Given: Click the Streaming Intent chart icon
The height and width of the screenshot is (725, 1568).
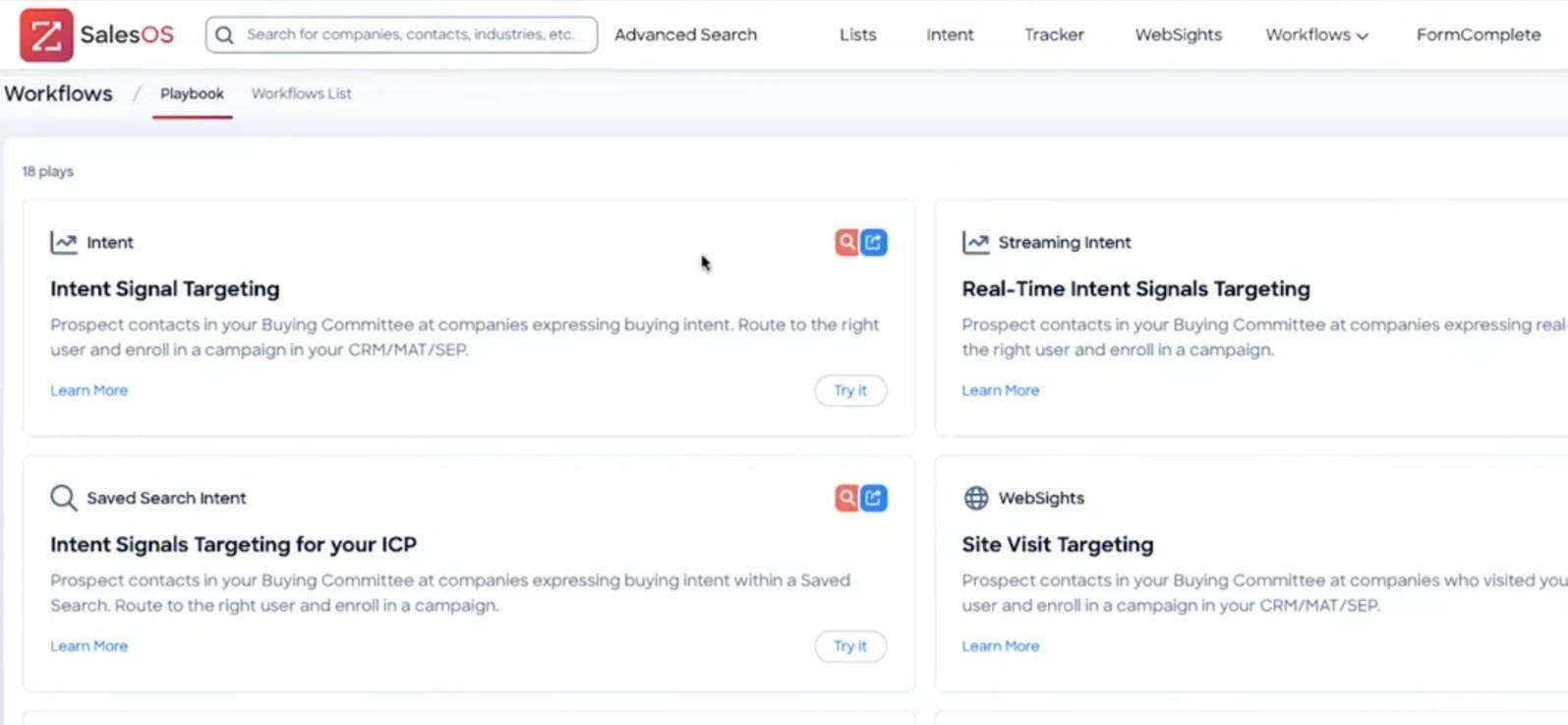Looking at the screenshot, I should coord(975,242).
